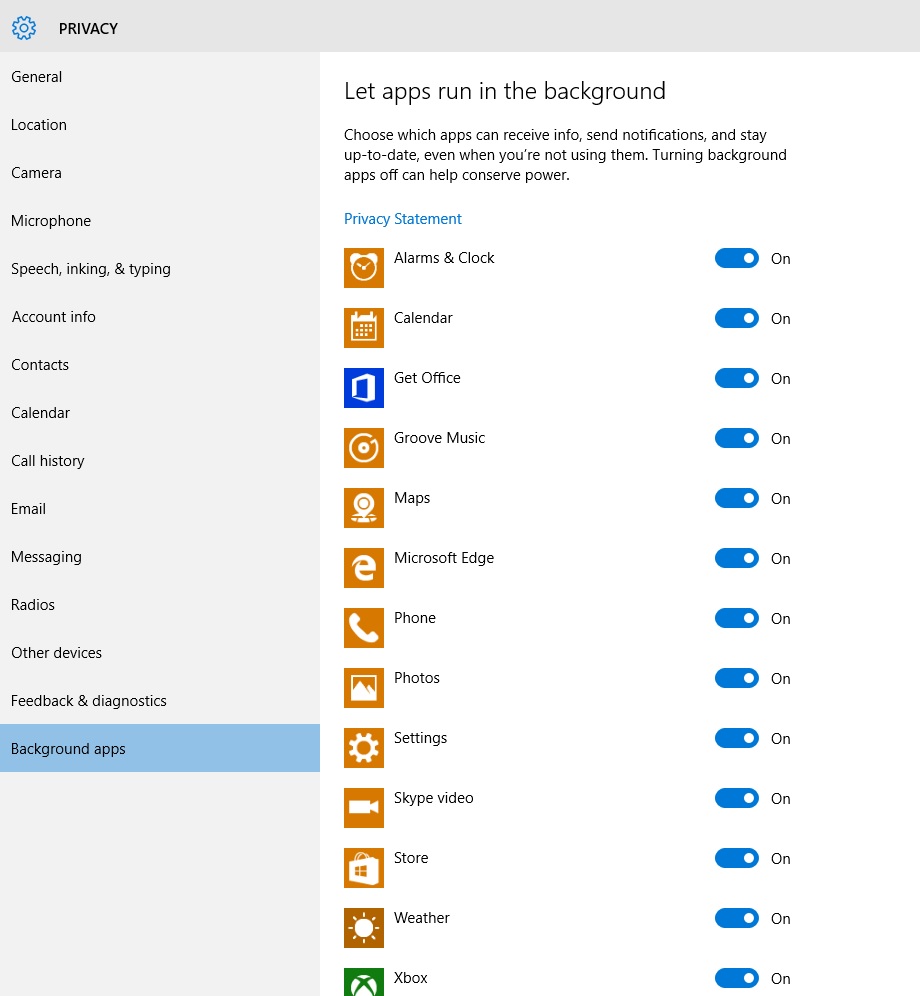Click the Photos app icon
The image size is (920, 996).
coord(363,688)
